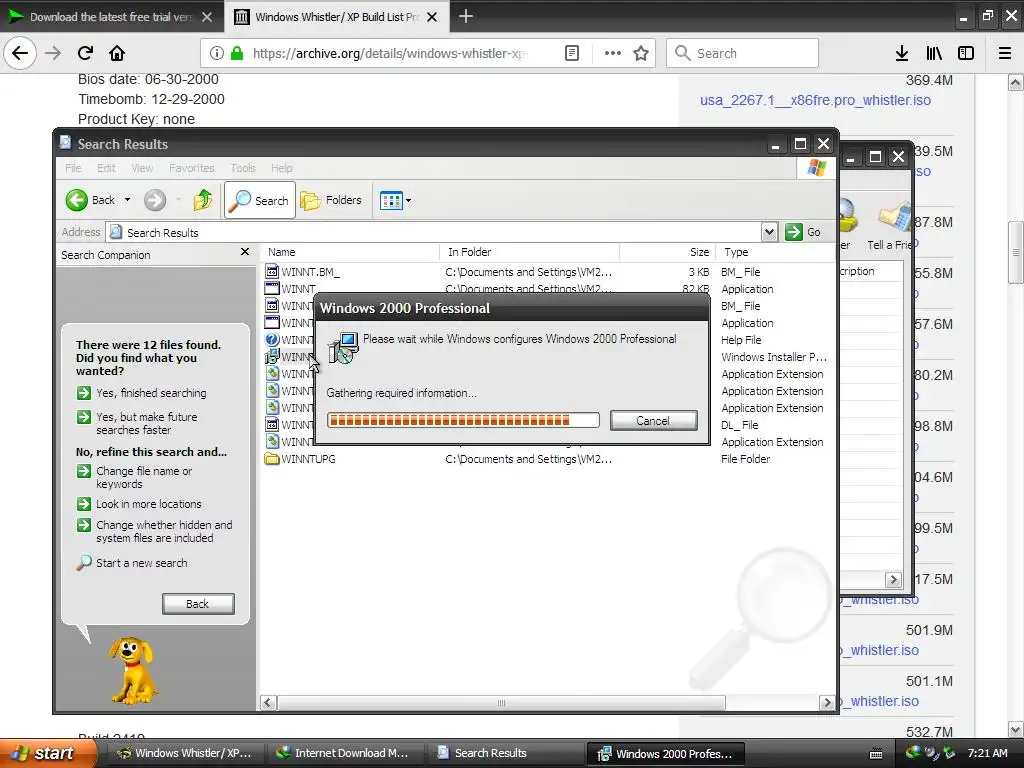Show site information icon in address bar
The image size is (1024, 768).
coord(217,53)
